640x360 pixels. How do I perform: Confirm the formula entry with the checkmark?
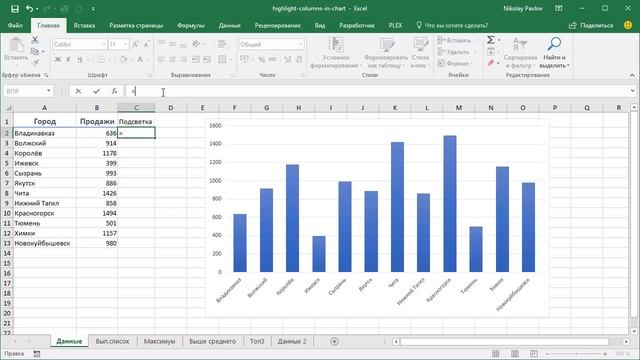coord(96,91)
